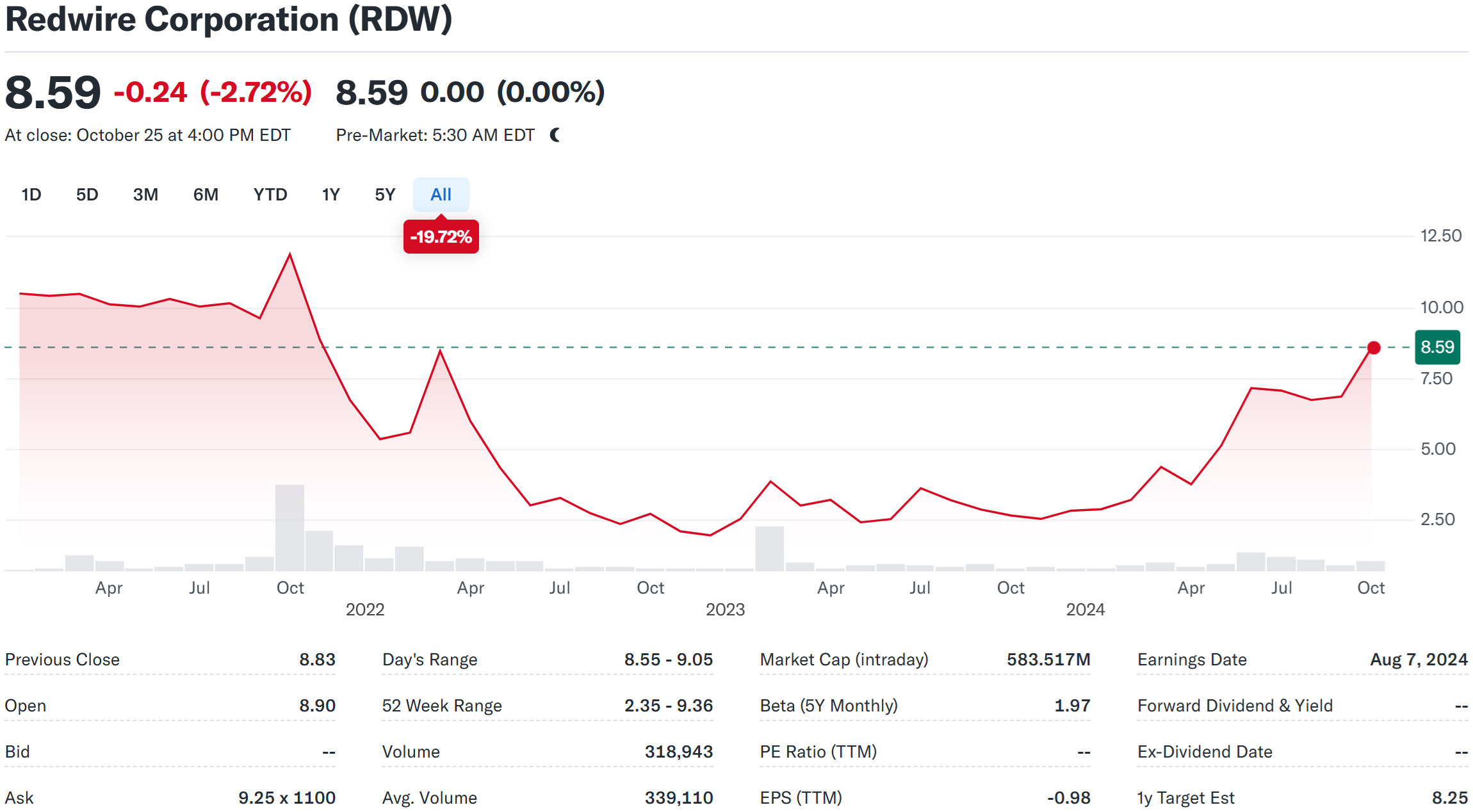Click the Market Cap (intraday) label

tap(844, 660)
